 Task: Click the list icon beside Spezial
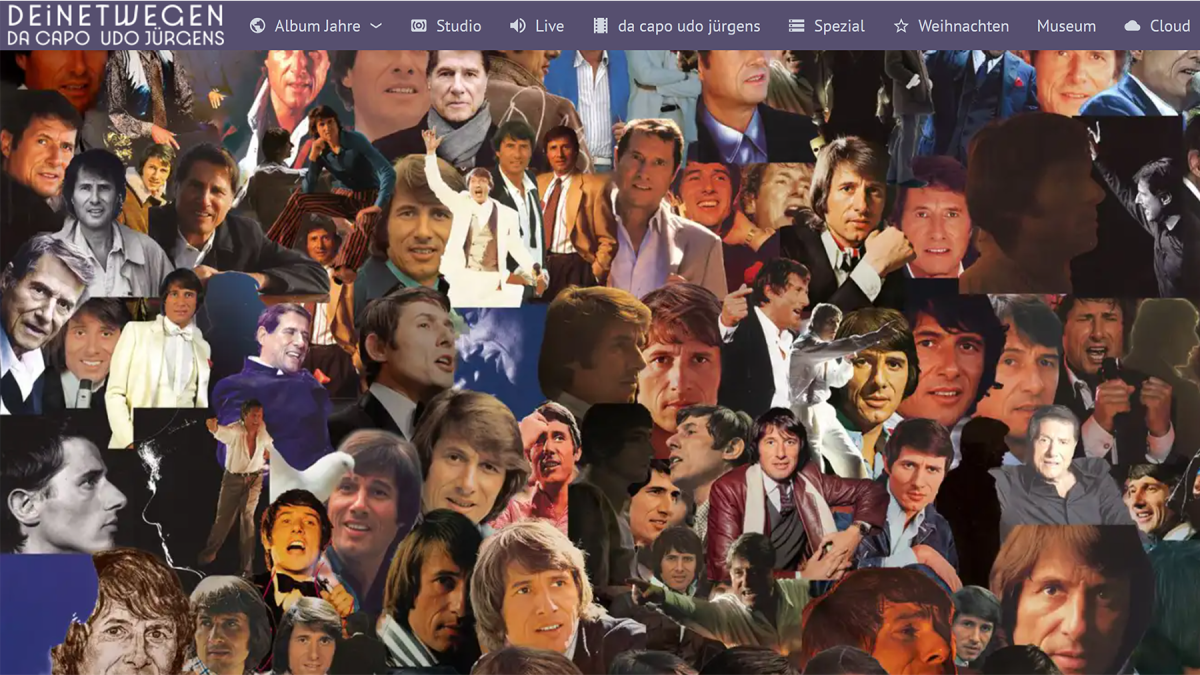796,26
